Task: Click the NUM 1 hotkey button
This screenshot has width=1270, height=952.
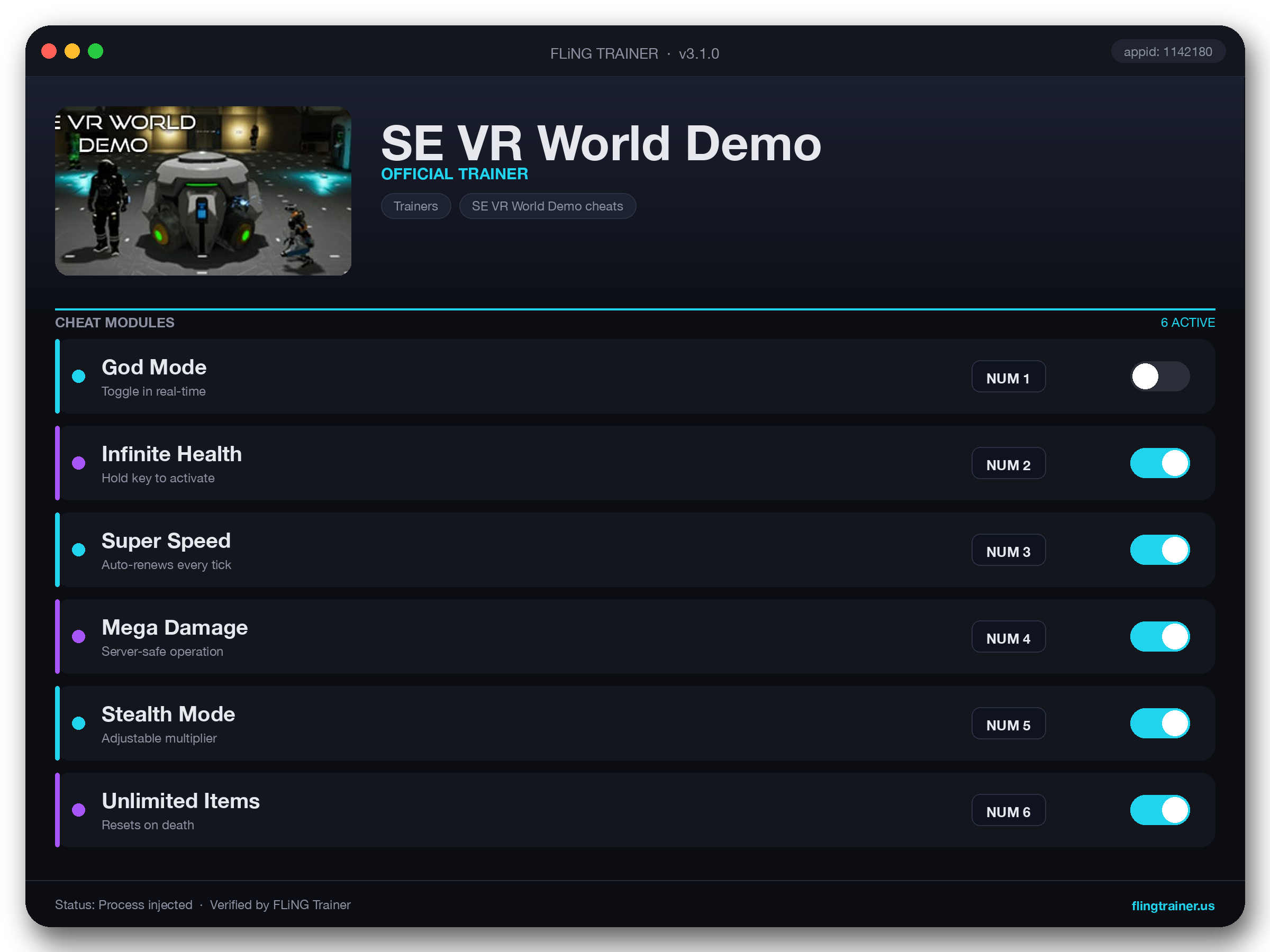Action: (1008, 377)
